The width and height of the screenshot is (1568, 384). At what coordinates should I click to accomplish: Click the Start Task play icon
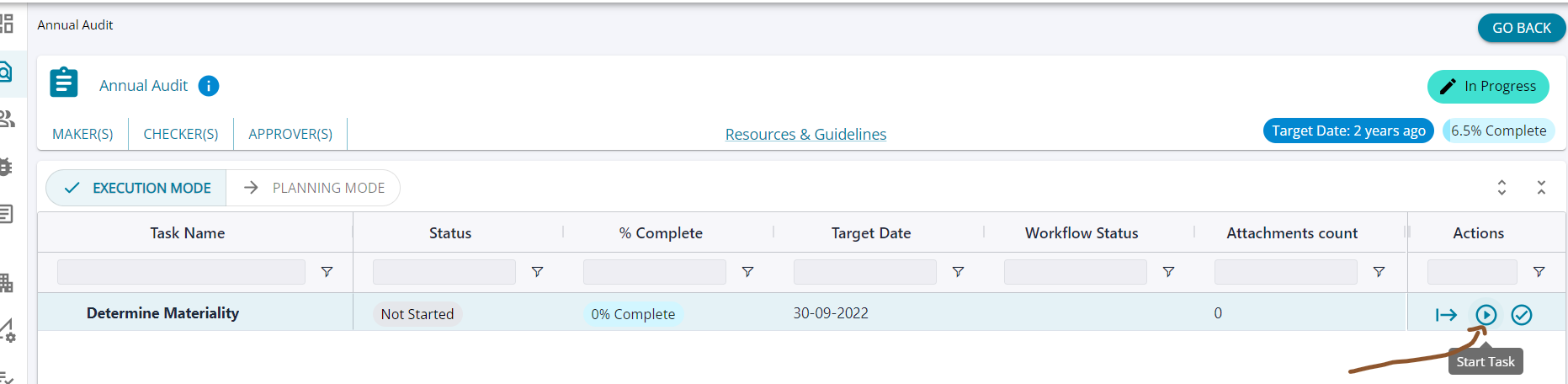(1486, 315)
